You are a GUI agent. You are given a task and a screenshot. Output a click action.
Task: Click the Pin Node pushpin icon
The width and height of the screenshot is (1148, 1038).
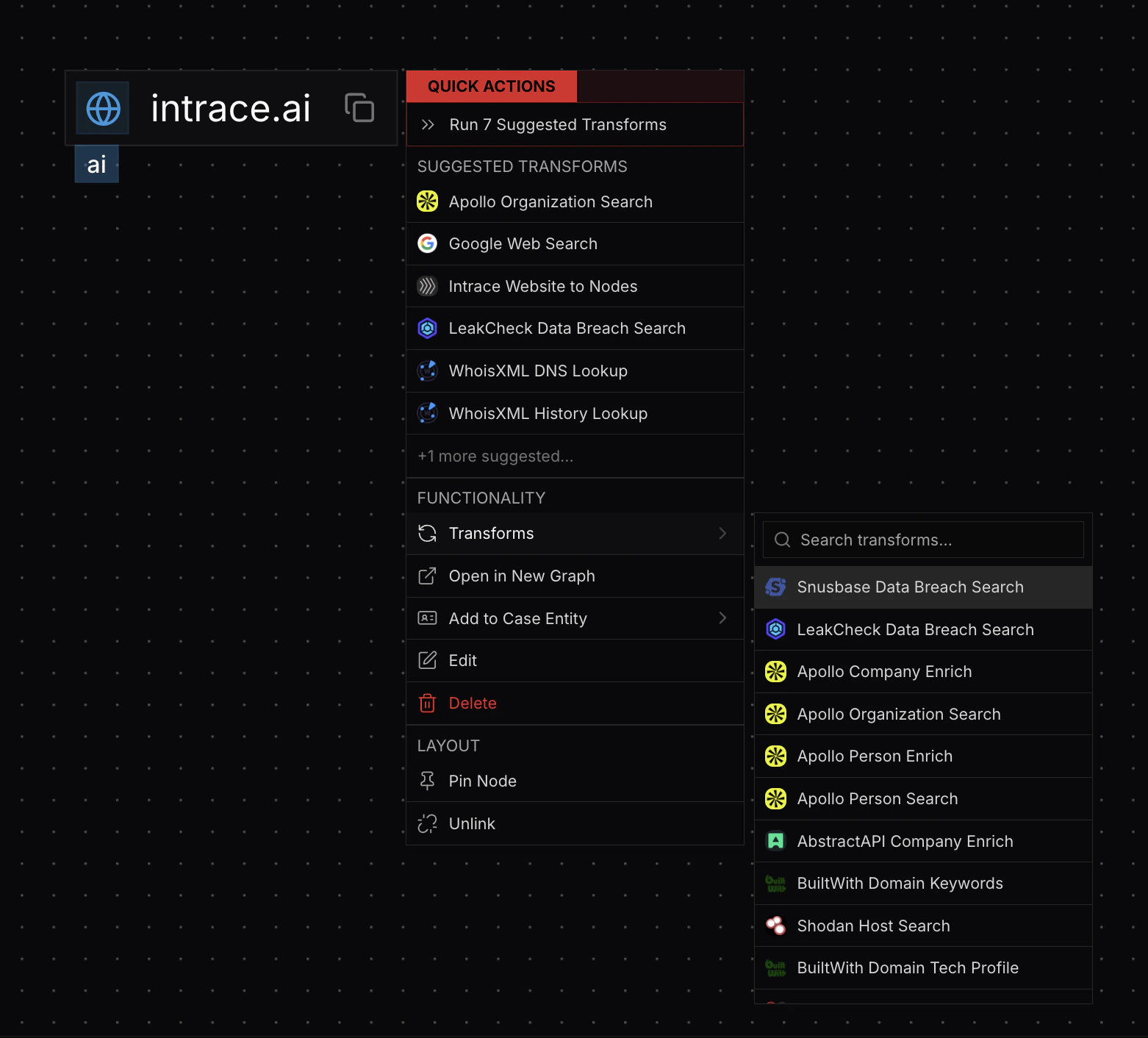click(428, 781)
